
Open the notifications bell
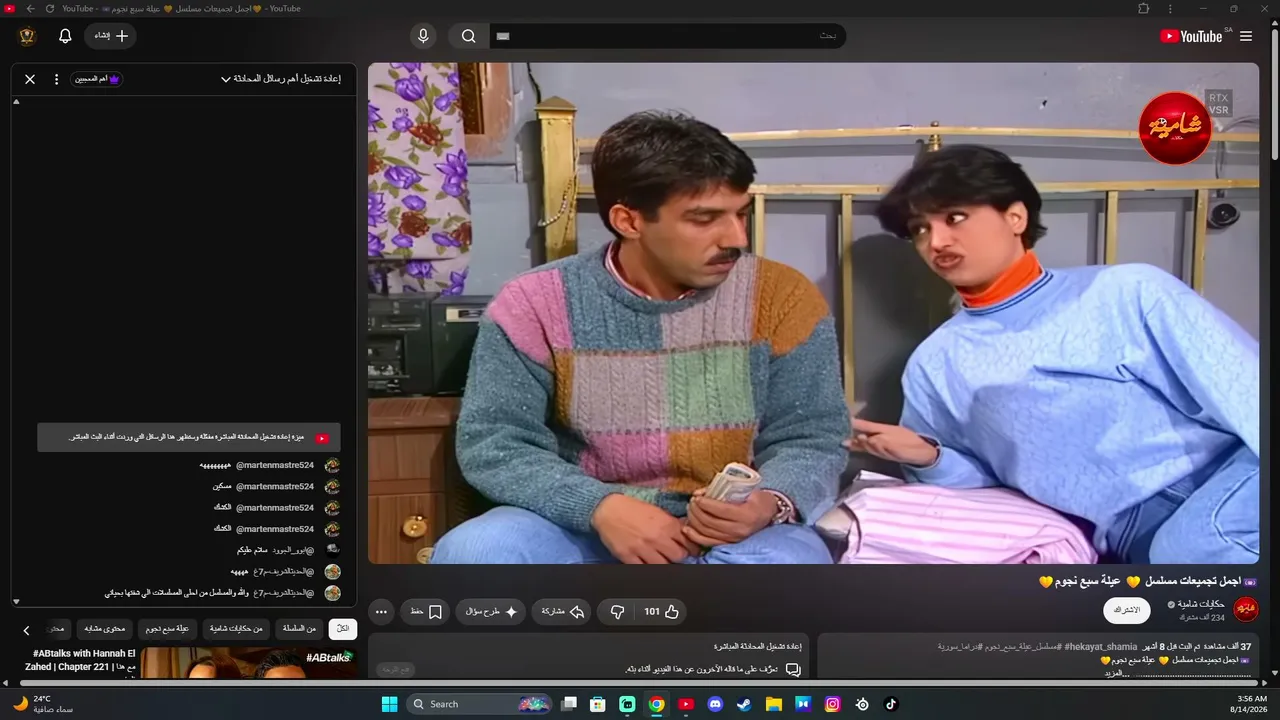pyautogui.click(x=65, y=36)
